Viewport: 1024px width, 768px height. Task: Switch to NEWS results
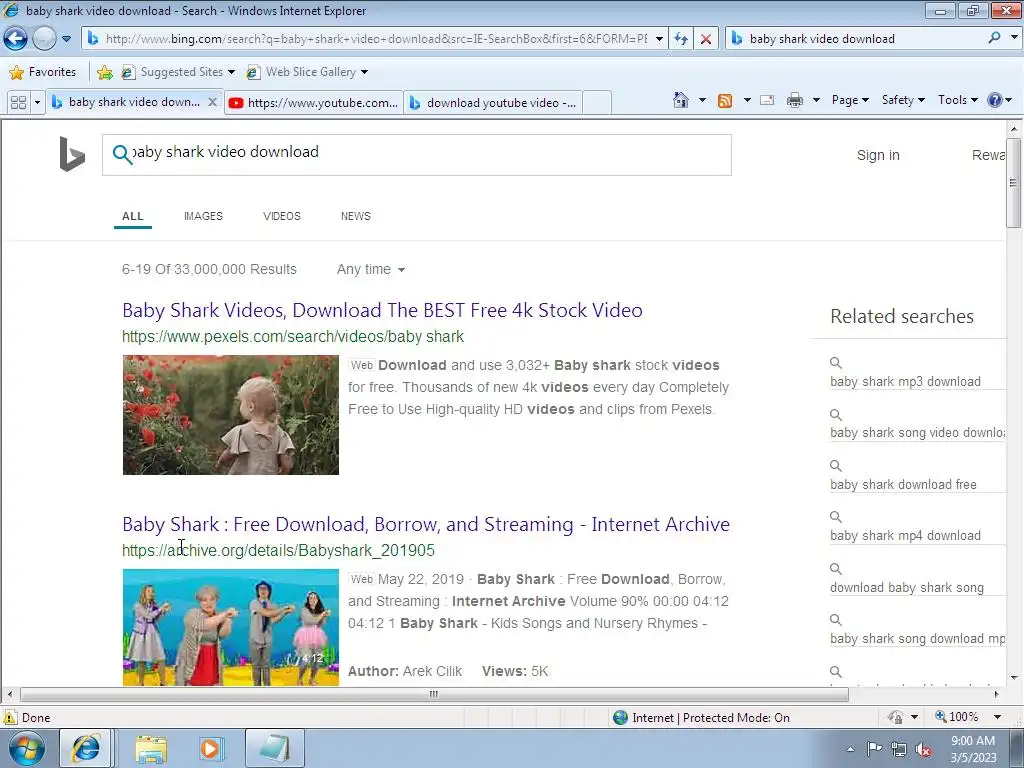[356, 216]
